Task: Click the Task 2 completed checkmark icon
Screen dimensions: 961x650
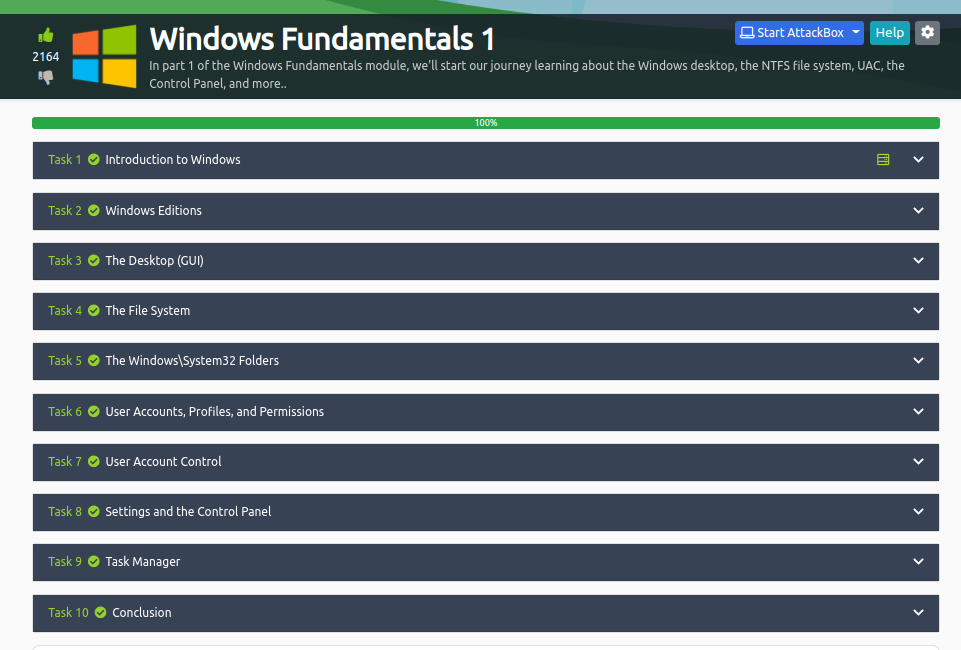Action: click(94, 211)
